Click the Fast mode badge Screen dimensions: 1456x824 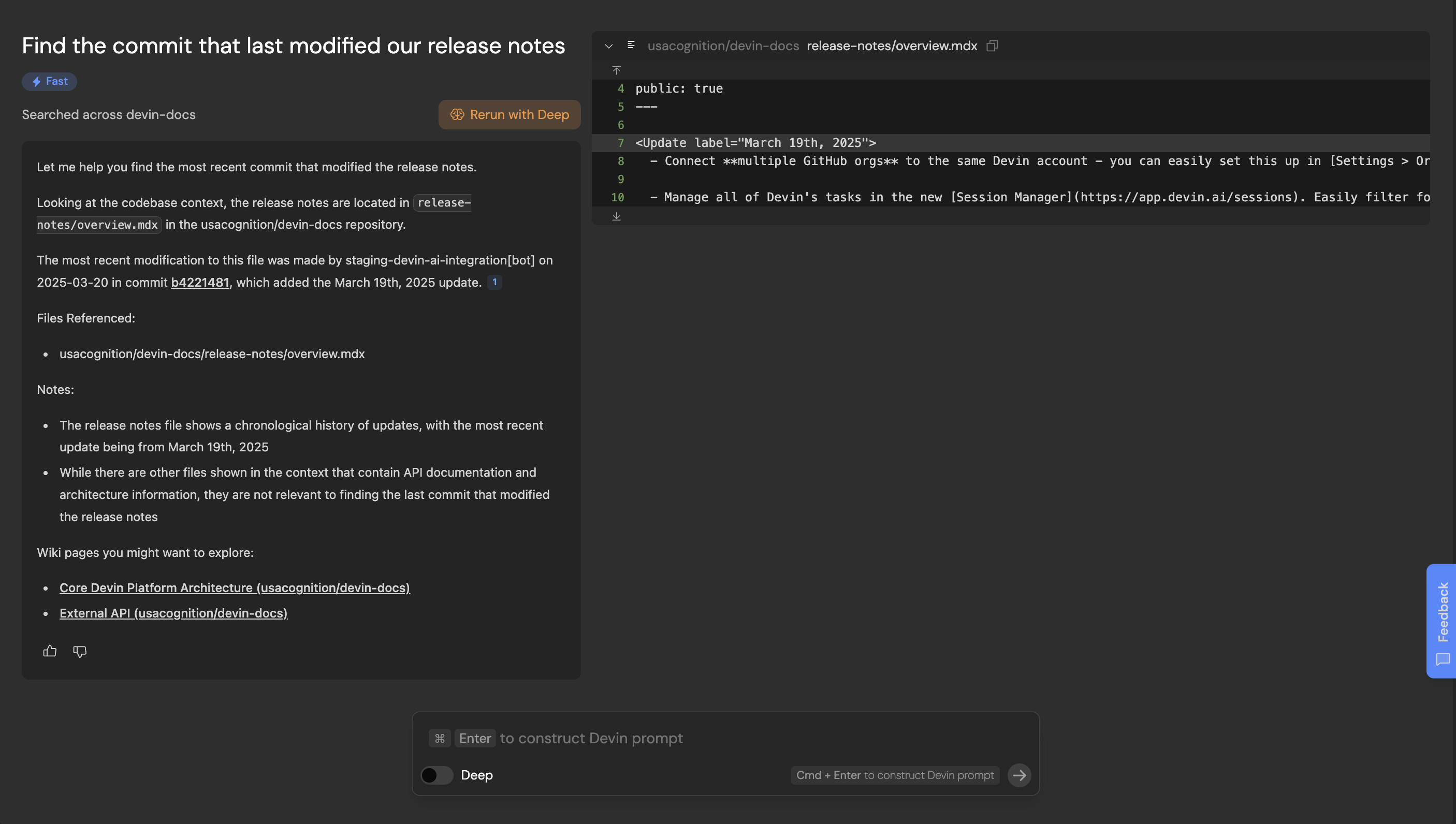(49, 81)
